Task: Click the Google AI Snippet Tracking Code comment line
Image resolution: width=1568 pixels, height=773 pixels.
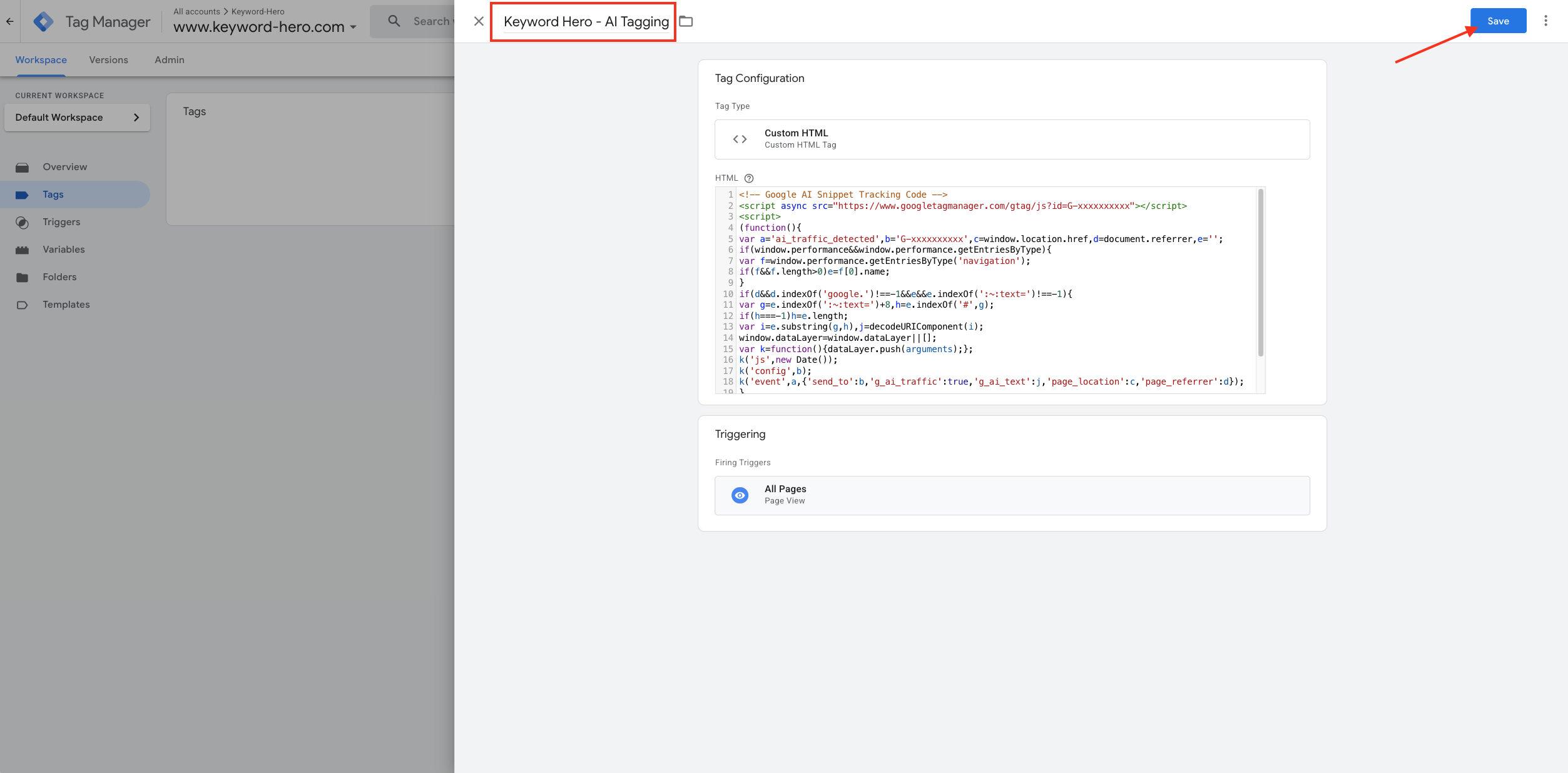Action: pos(843,195)
